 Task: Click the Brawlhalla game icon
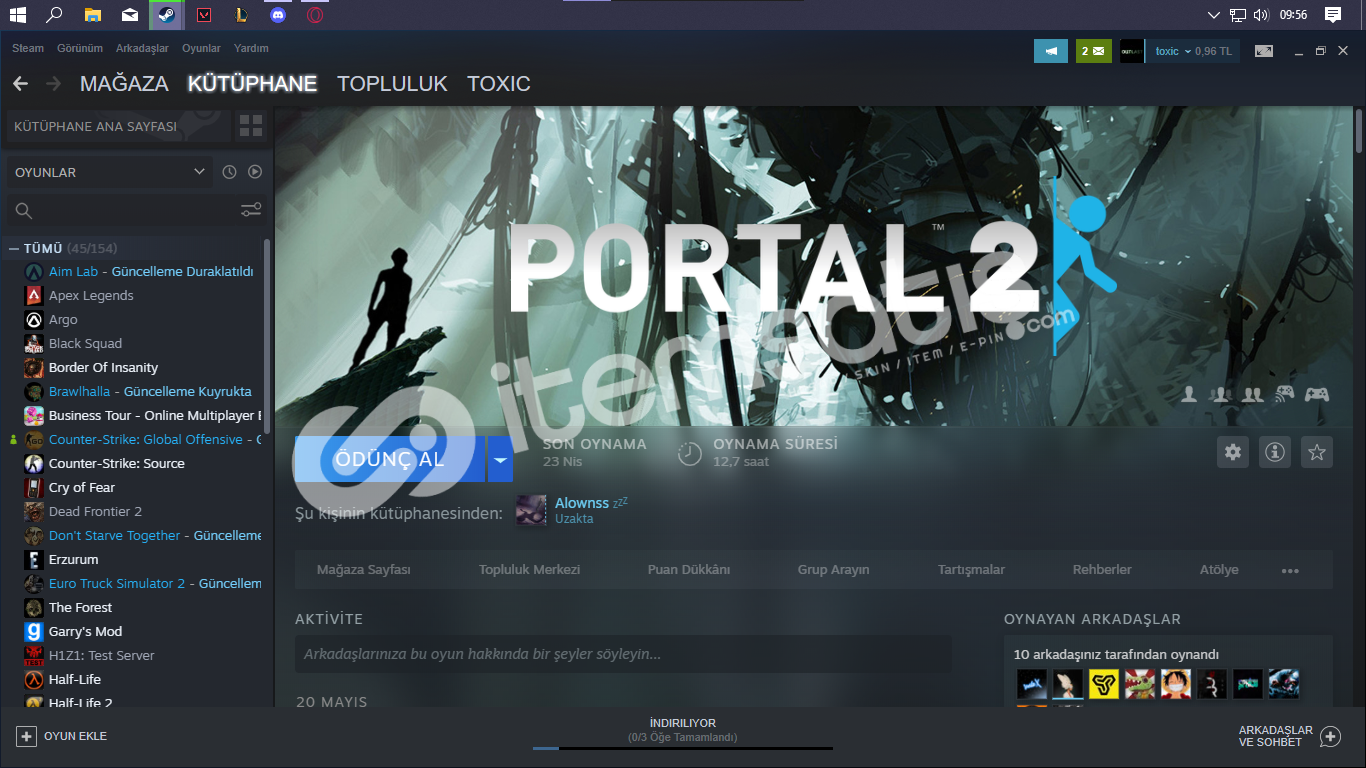tap(33, 391)
